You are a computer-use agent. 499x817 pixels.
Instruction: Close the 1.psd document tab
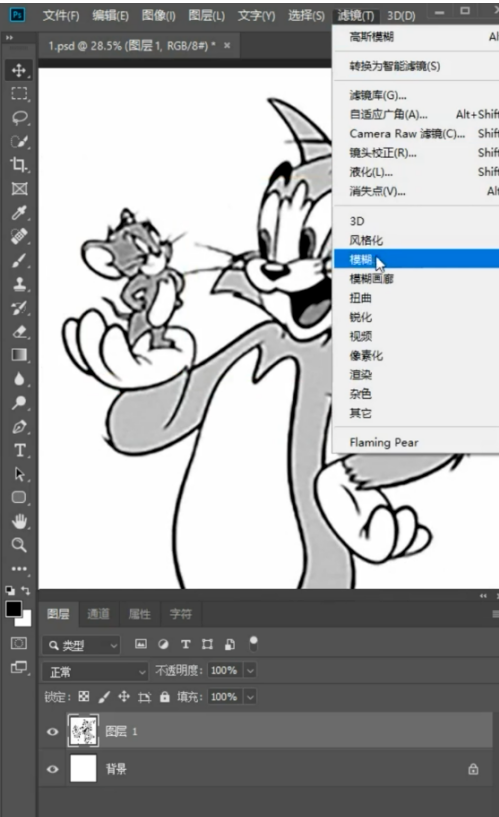point(227,45)
